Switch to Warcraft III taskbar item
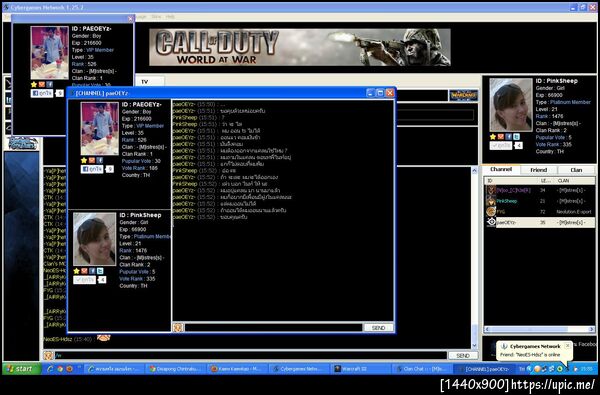 pos(361,369)
